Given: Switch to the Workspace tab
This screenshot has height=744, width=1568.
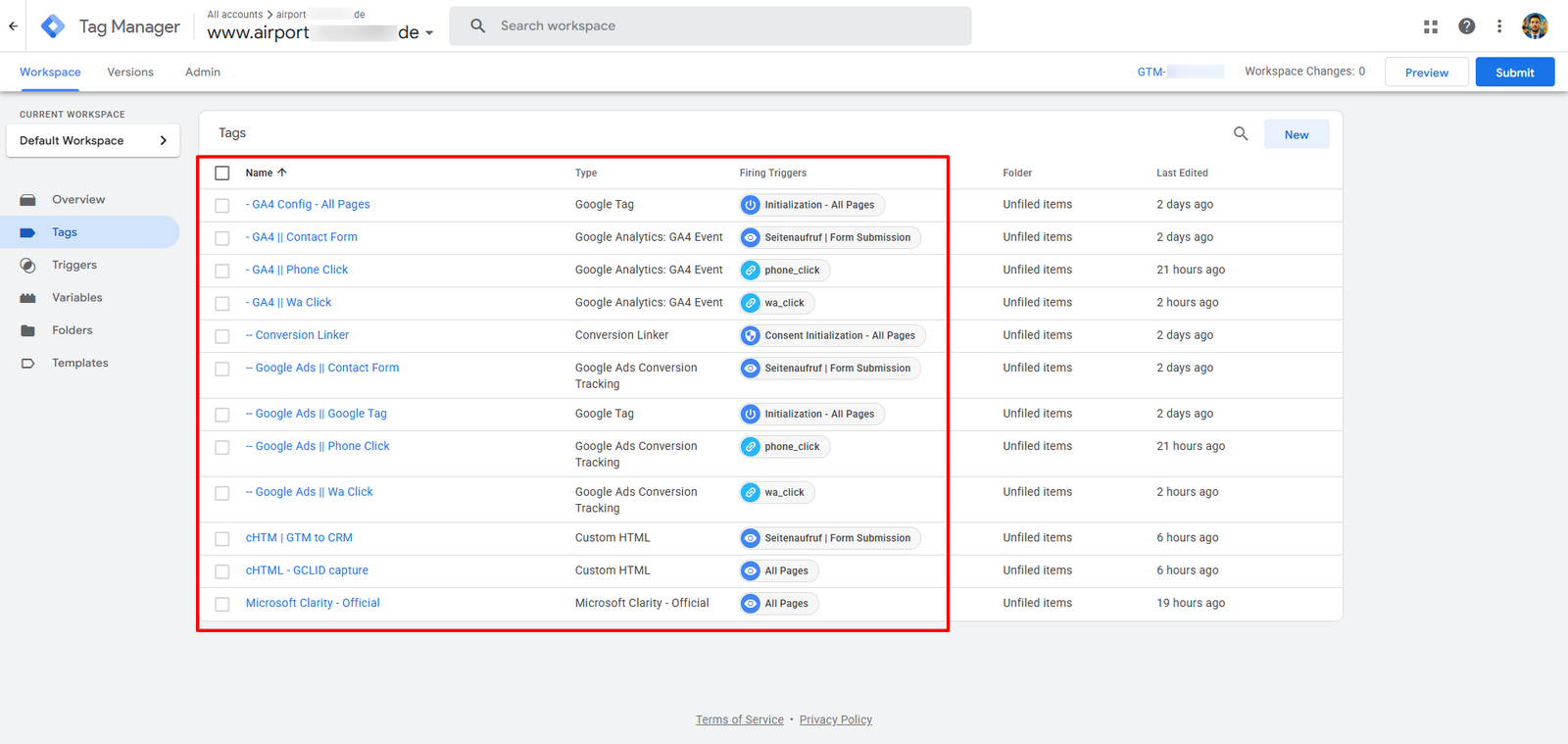Looking at the screenshot, I should click(x=50, y=73).
